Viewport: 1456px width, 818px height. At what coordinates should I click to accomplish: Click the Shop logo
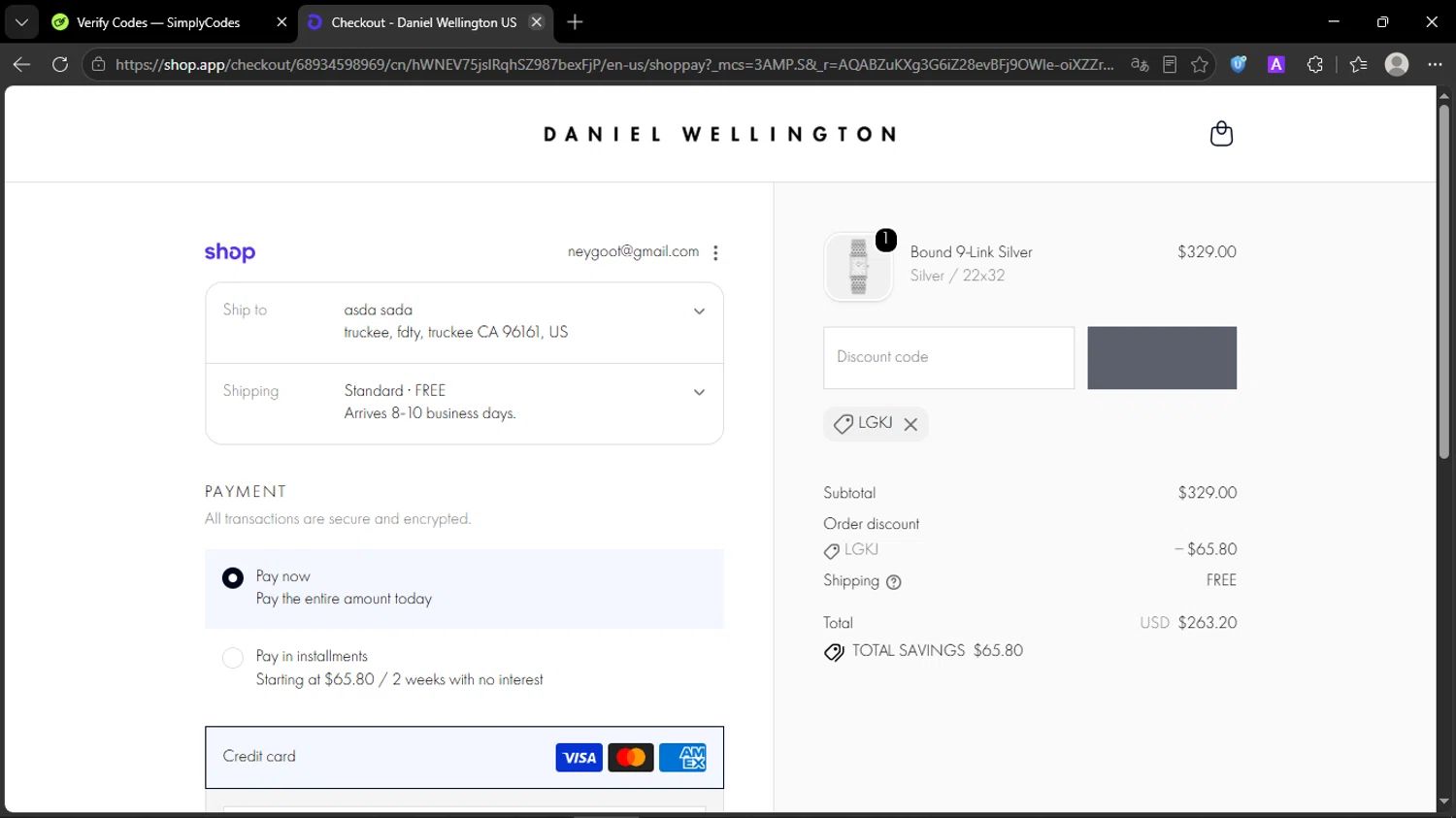[230, 252]
